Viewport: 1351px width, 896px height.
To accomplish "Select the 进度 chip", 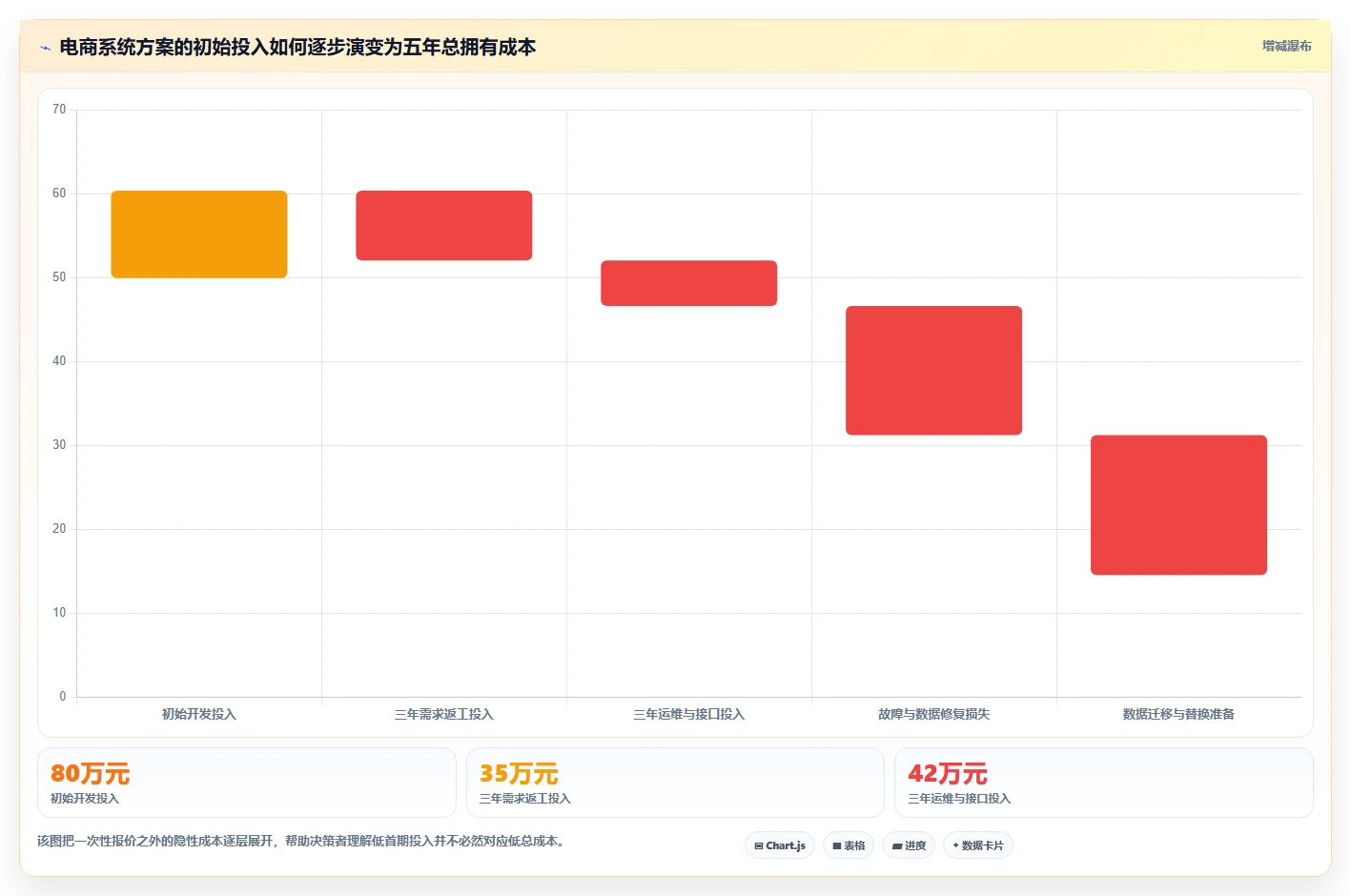I will (909, 845).
